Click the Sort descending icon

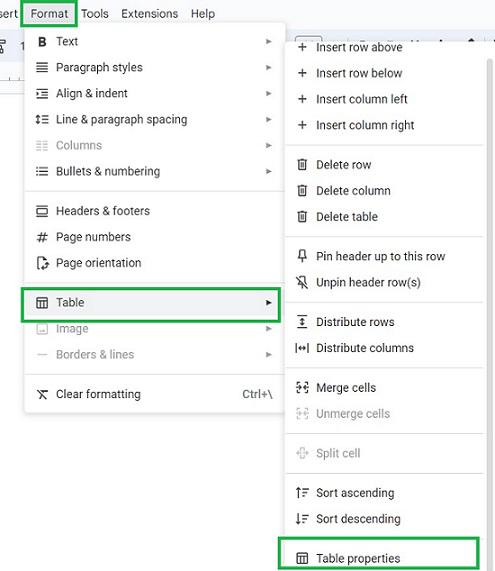[302, 519]
